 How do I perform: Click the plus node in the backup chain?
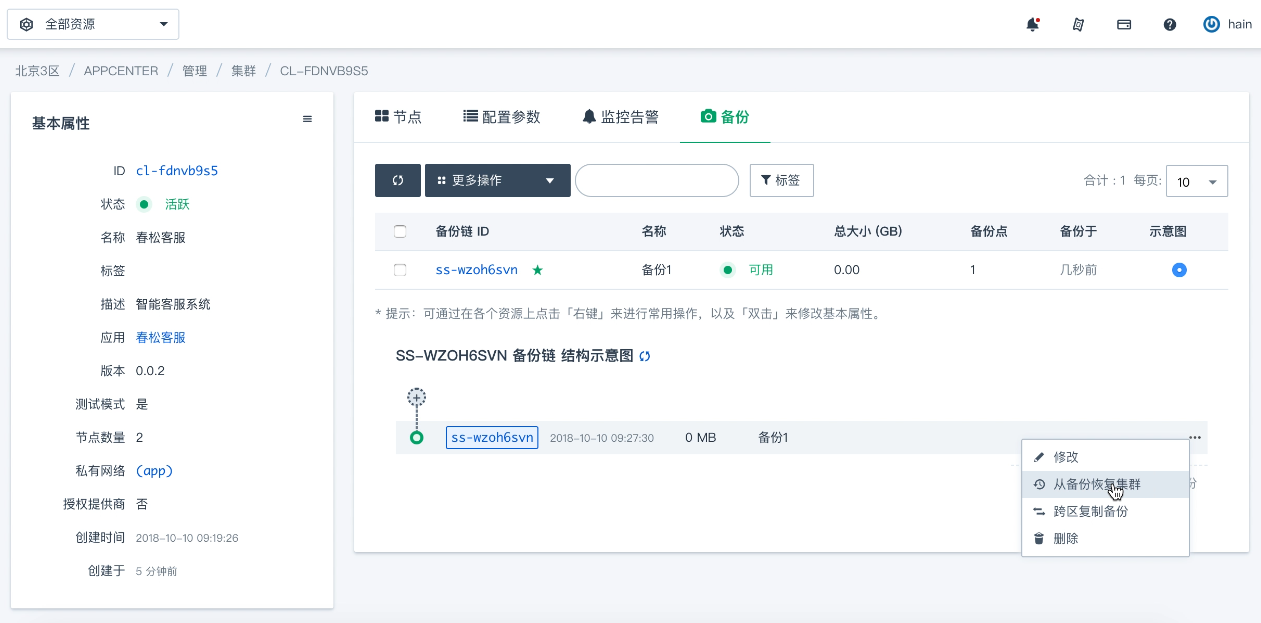[x=417, y=397]
